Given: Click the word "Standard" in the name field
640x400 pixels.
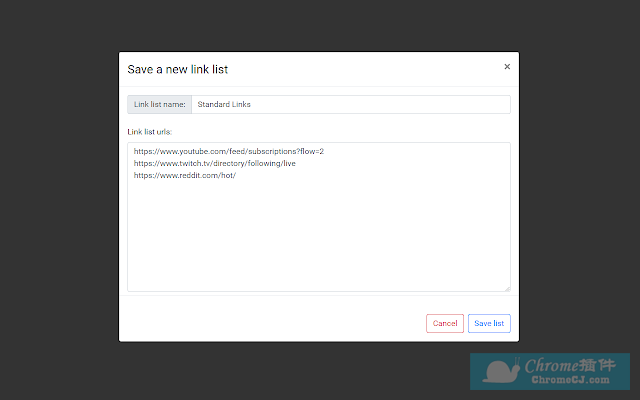Looking at the screenshot, I should pyautogui.click(x=212, y=104).
